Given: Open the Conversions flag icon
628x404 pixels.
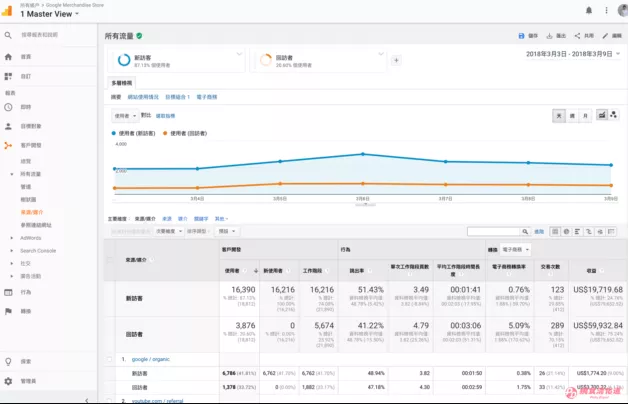Looking at the screenshot, I should point(8,311).
